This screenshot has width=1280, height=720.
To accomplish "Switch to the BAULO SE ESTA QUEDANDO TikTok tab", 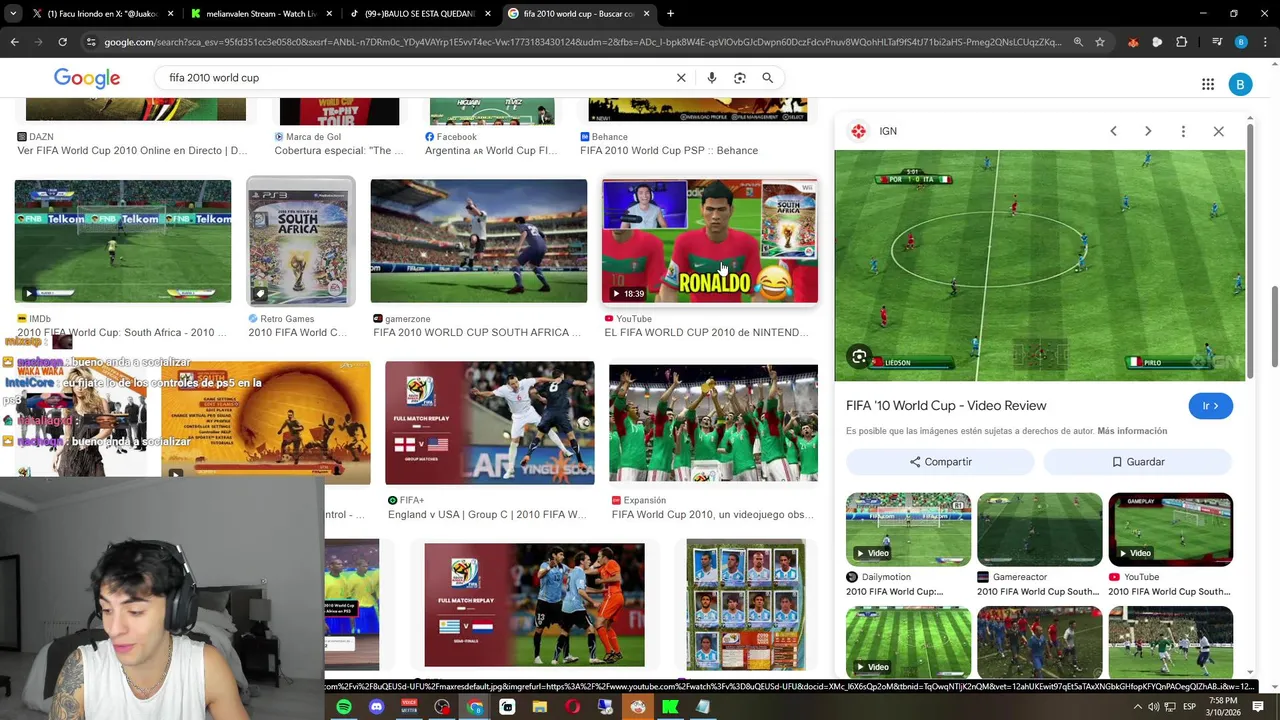I will [x=419, y=14].
